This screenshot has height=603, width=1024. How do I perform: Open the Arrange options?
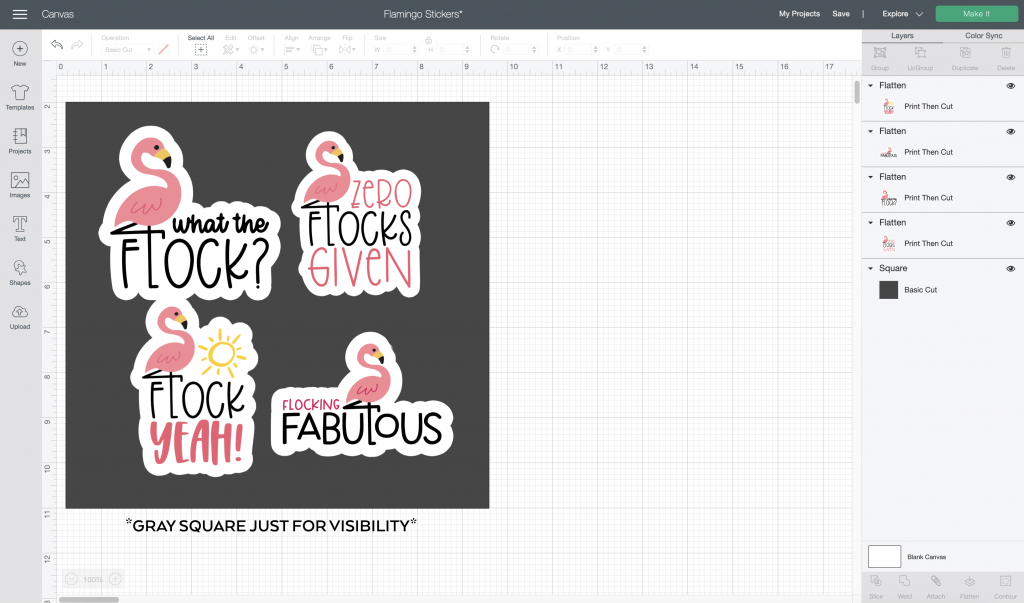coord(319,50)
